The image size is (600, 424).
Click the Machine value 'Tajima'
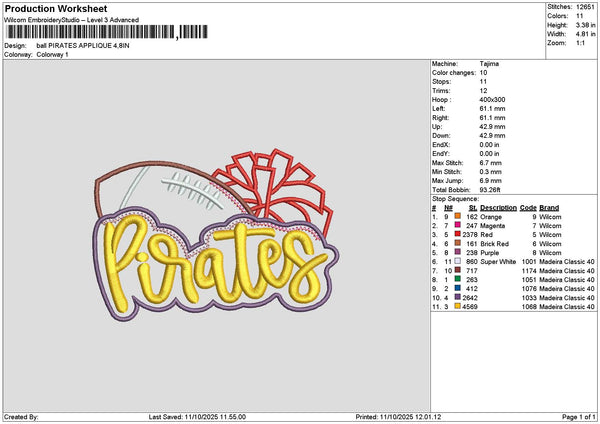pos(489,64)
